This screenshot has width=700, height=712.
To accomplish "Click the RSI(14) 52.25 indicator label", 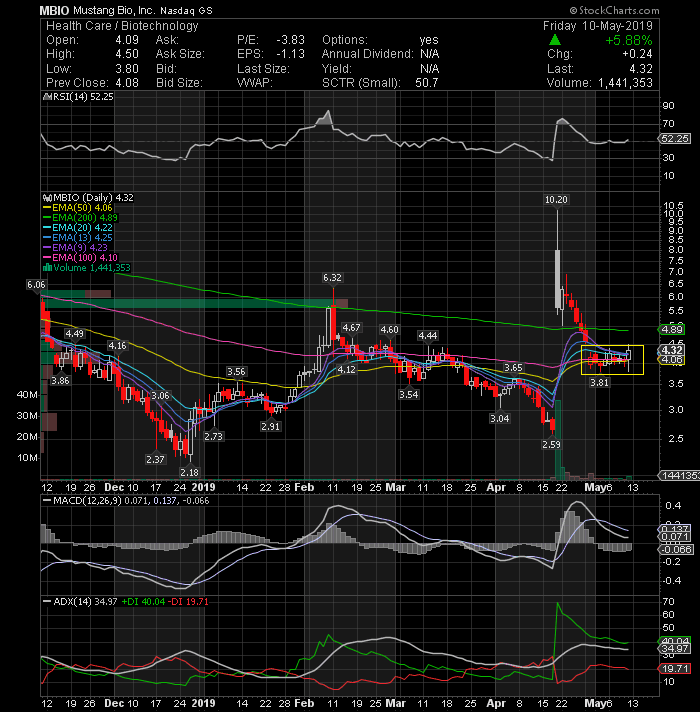I will pyautogui.click(x=78, y=97).
